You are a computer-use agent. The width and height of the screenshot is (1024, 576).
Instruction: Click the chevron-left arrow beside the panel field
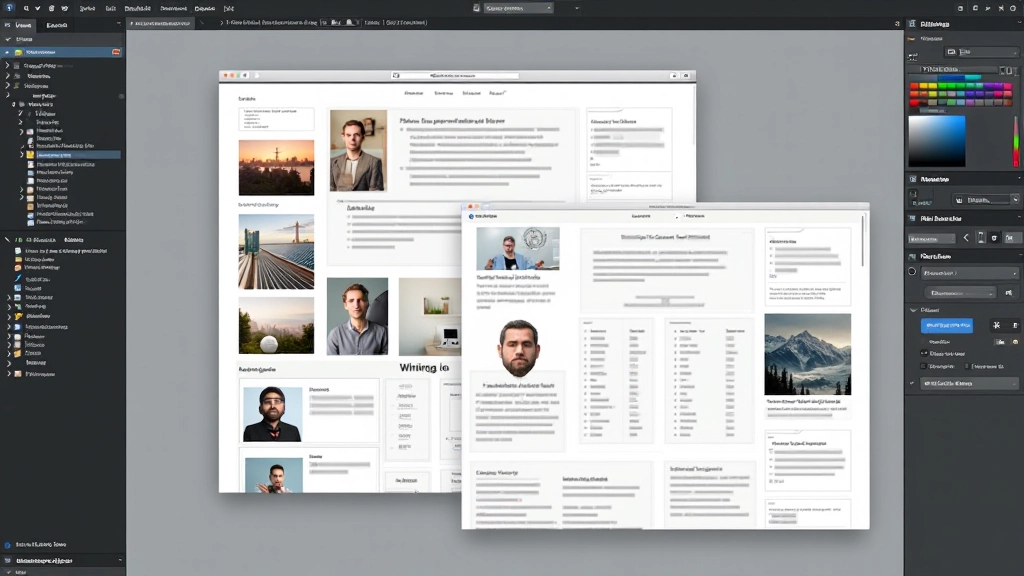pyautogui.click(x=966, y=236)
